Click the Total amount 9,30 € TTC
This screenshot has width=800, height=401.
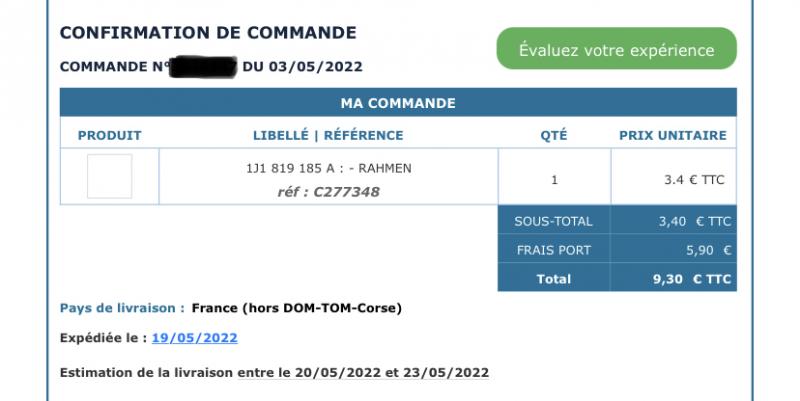(692, 279)
